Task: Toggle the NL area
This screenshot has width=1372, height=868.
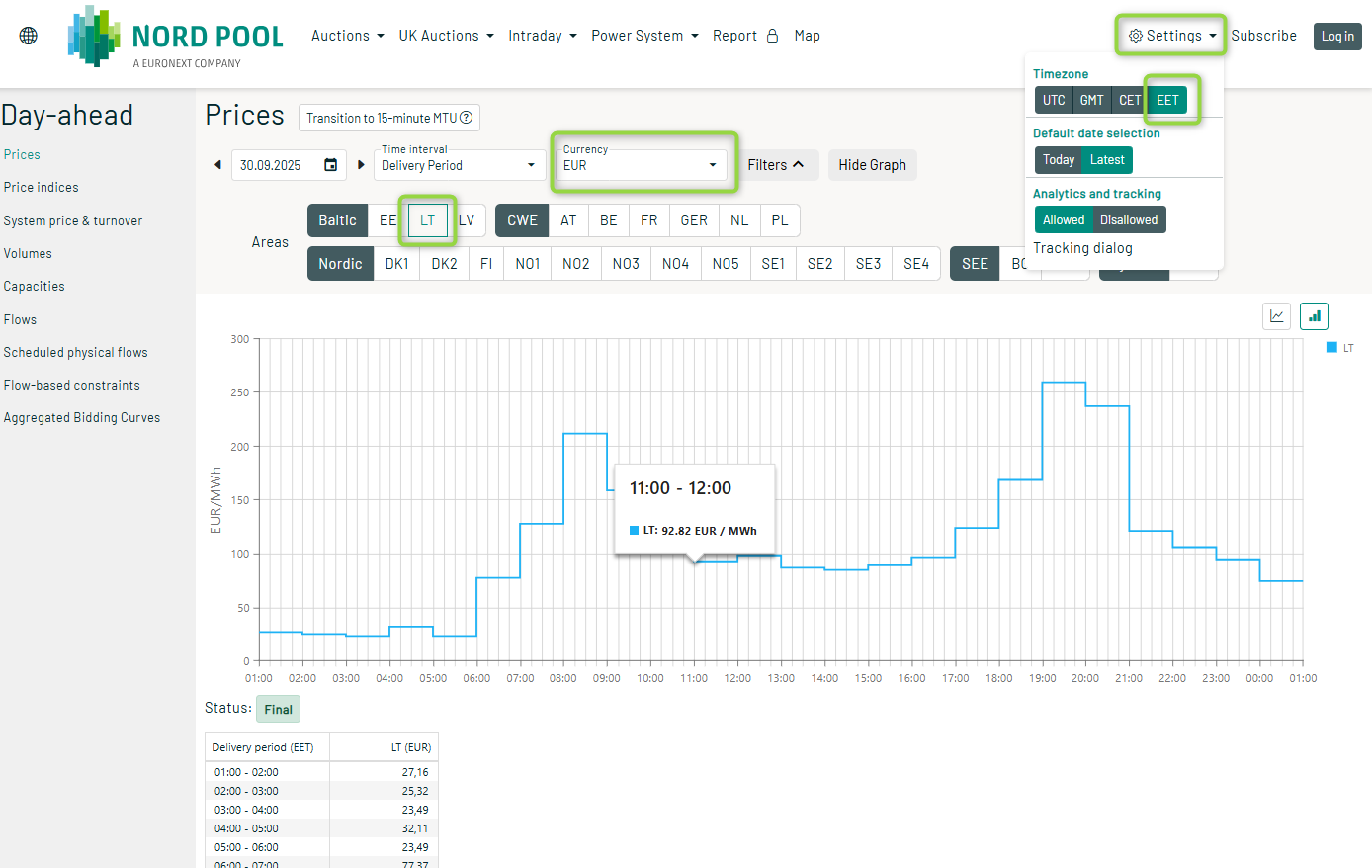Action: [x=739, y=220]
